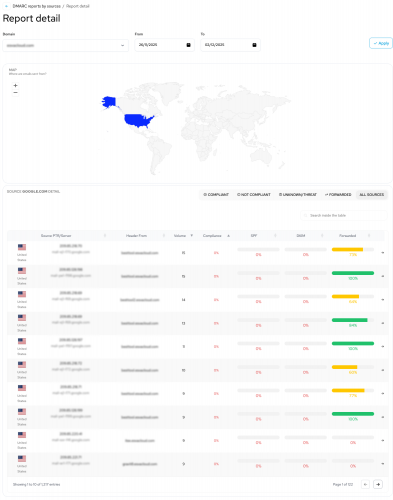Image resolution: width=393 pixels, height=500 pixels.
Task: Open the To date calendar icon
Action: (x=254, y=45)
